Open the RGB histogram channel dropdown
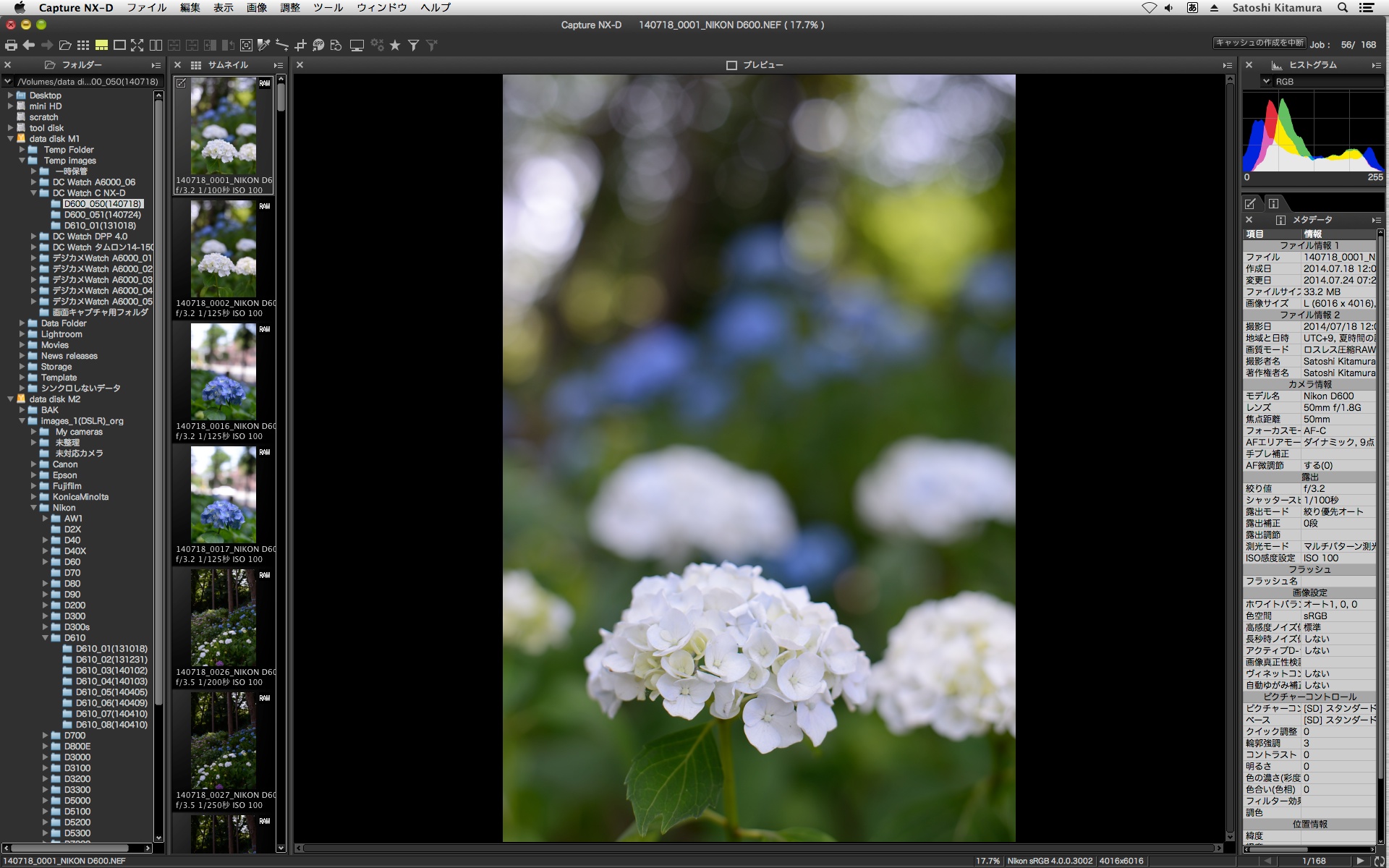 (x=1267, y=82)
